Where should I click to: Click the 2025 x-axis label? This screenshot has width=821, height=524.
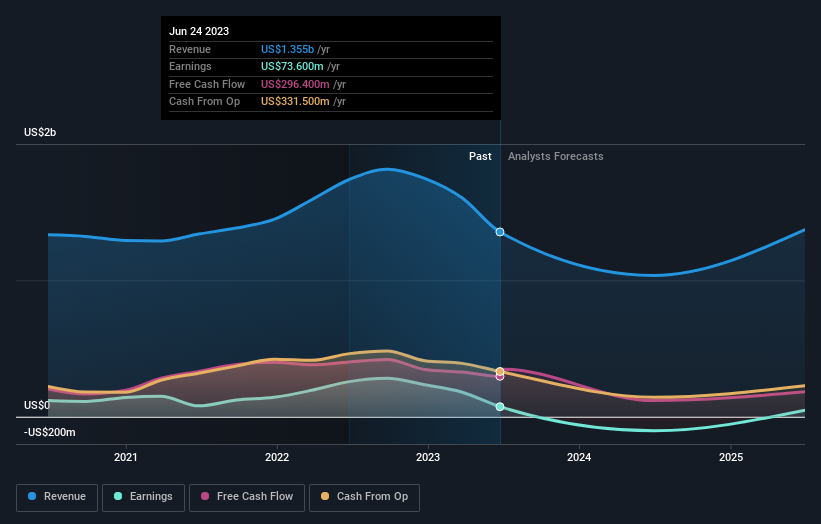731,457
